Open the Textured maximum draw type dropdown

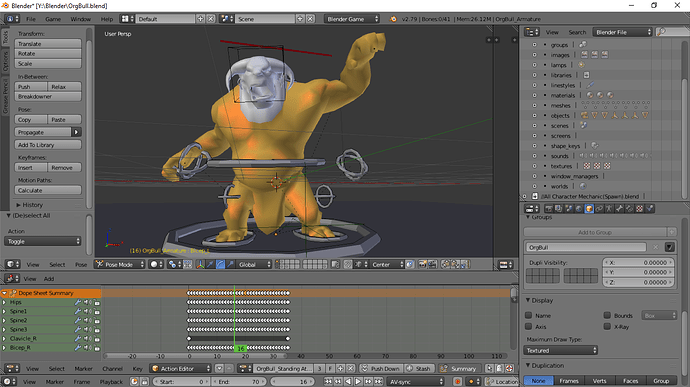point(560,350)
